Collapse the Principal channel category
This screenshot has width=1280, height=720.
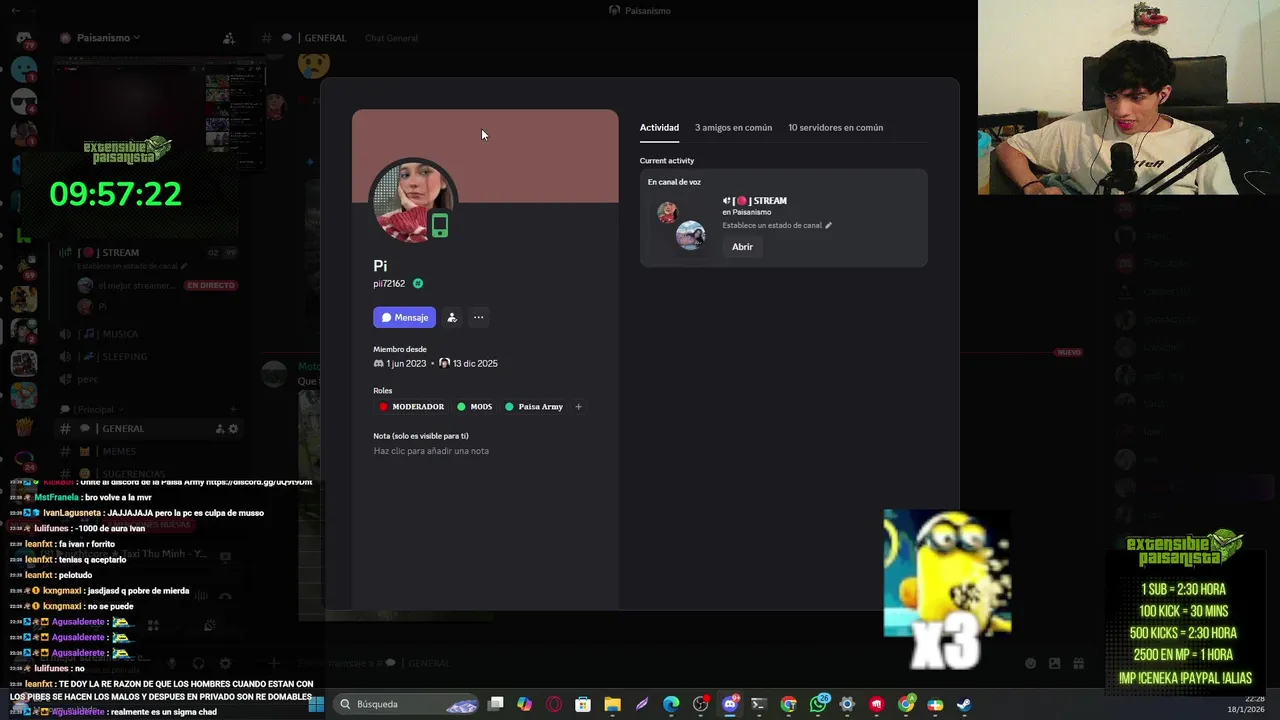click(x=92, y=409)
